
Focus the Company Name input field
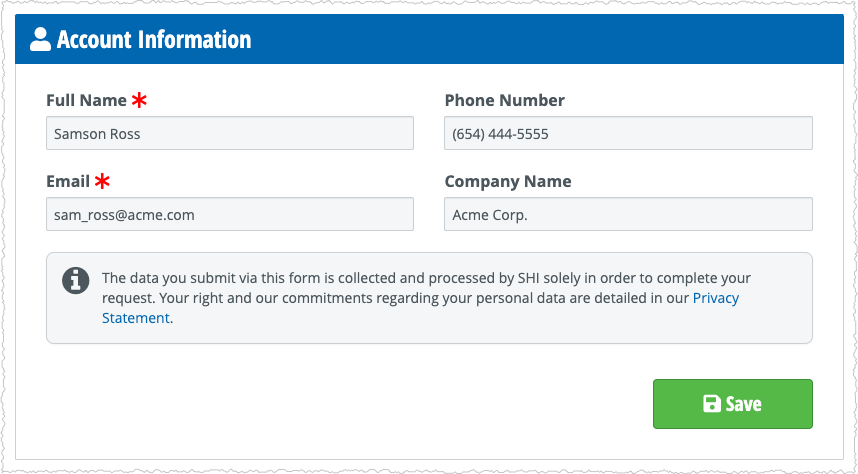click(x=628, y=214)
